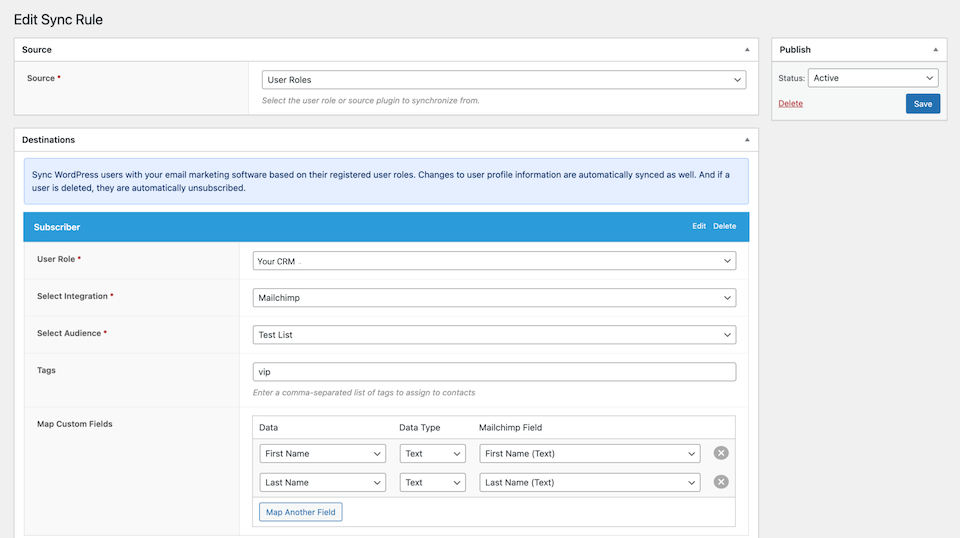Open the Last Name data dropdown
960x538 pixels.
click(x=323, y=482)
